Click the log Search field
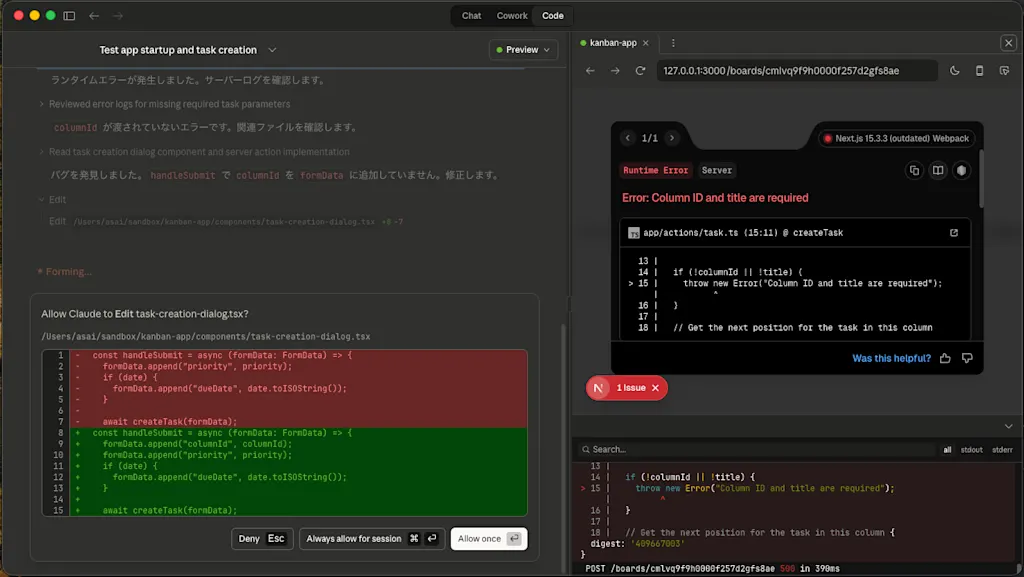The image size is (1024, 577). [758, 449]
